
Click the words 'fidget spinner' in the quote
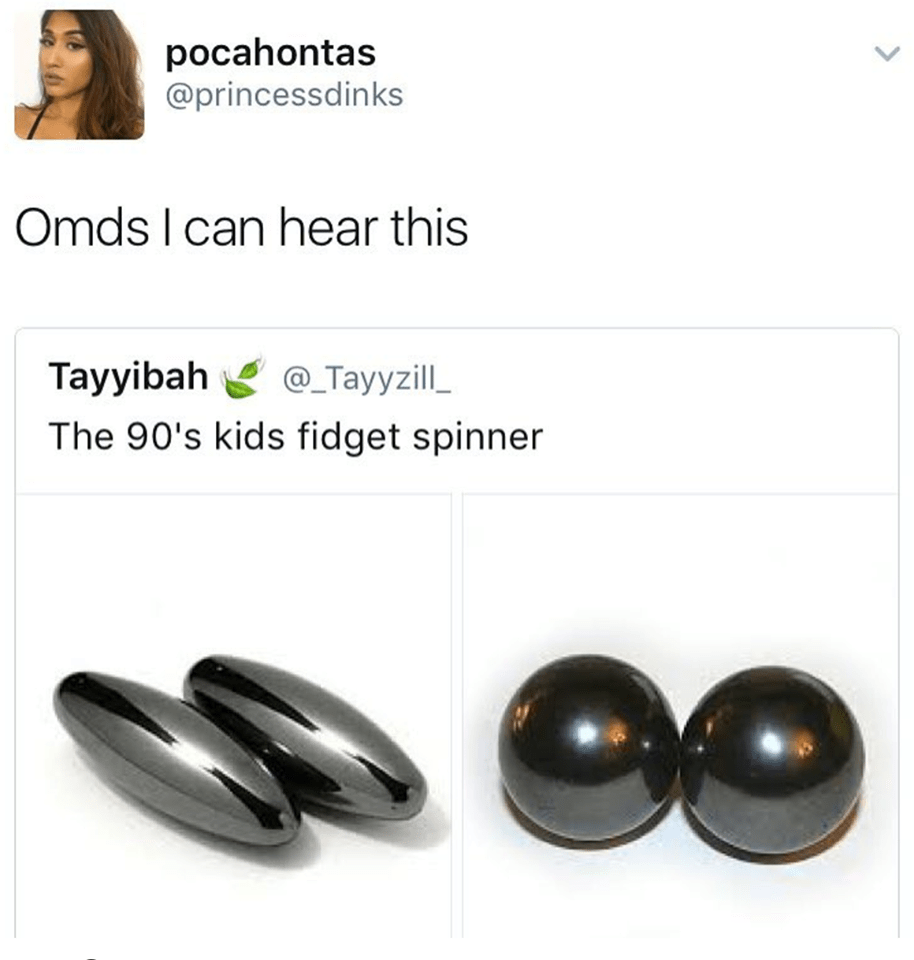click(x=421, y=438)
